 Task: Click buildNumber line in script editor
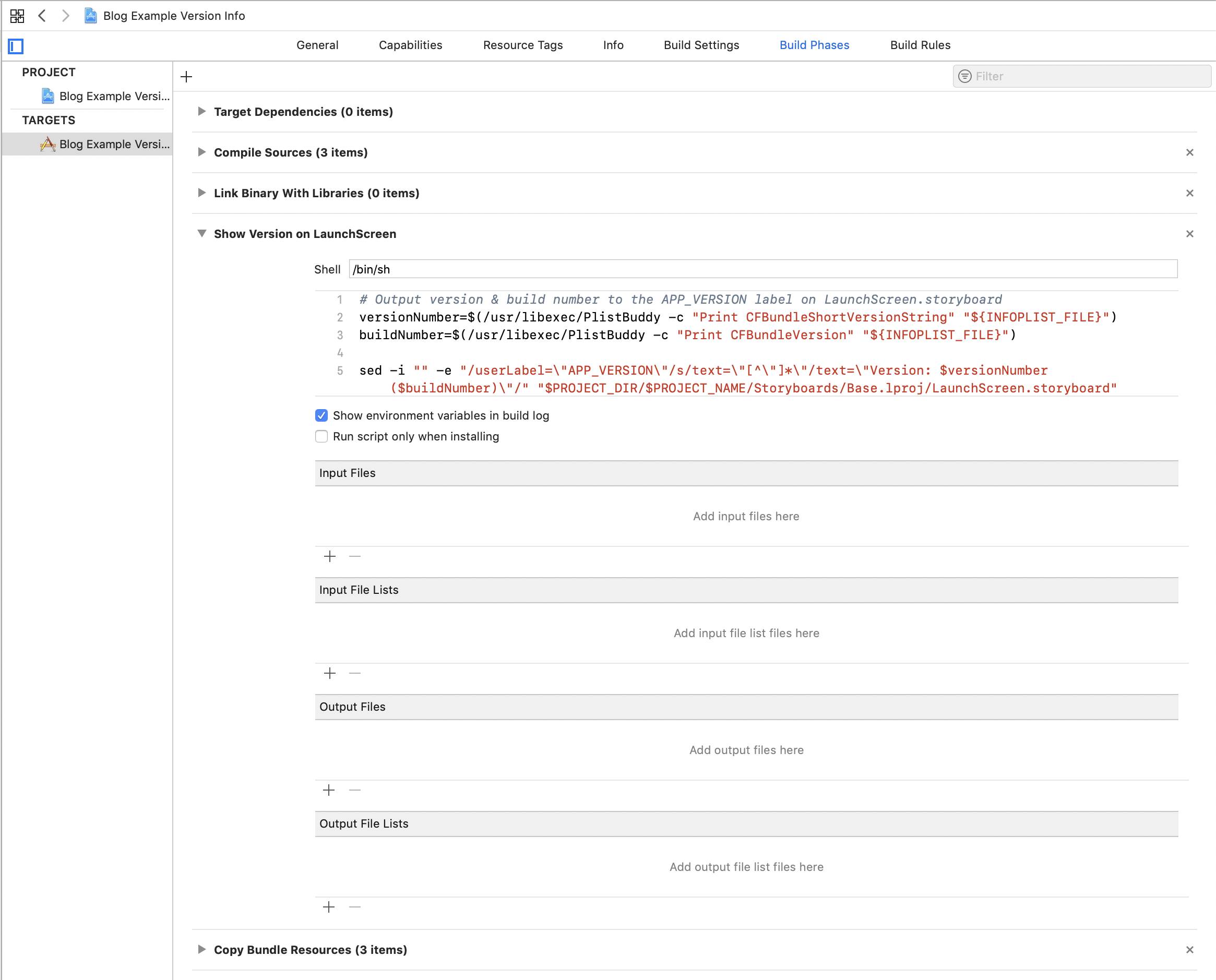[688, 335]
